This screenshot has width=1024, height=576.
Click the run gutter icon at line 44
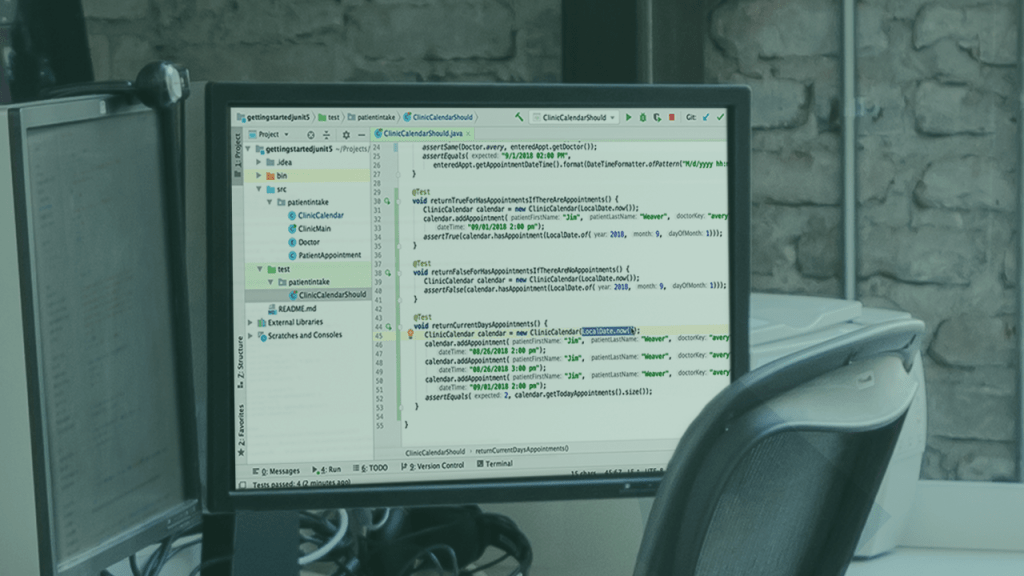pyautogui.click(x=387, y=326)
